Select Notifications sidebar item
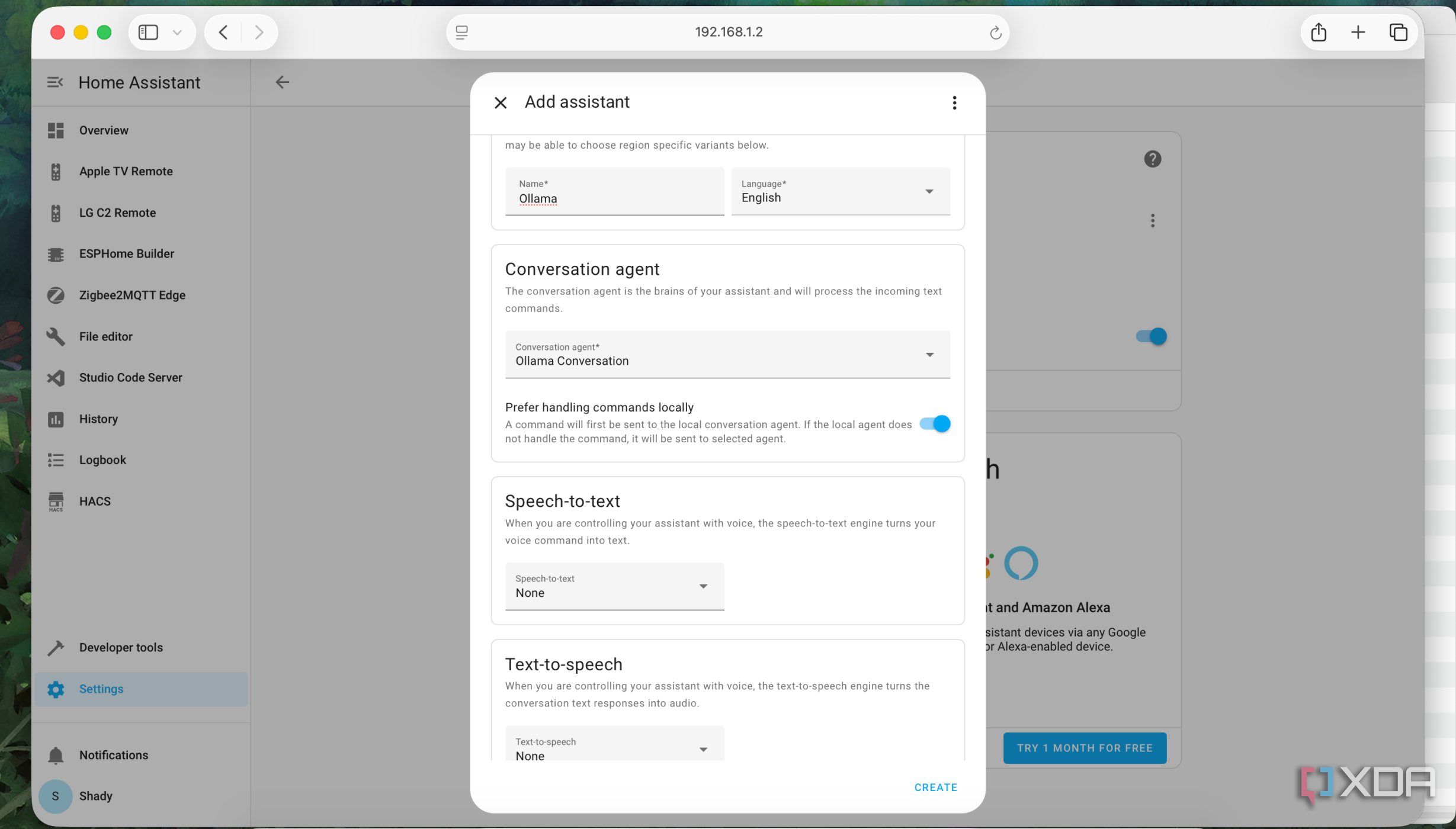 click(x=141, y=756)
